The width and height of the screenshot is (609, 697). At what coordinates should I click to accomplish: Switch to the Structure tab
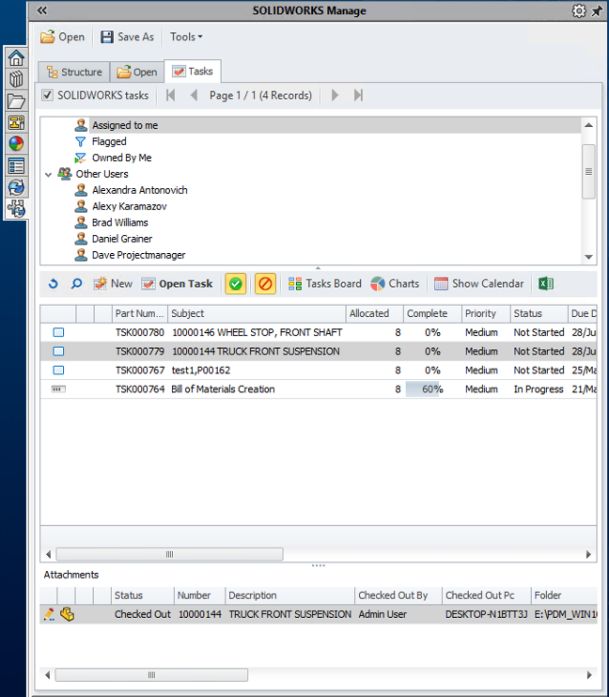point(74,72)
